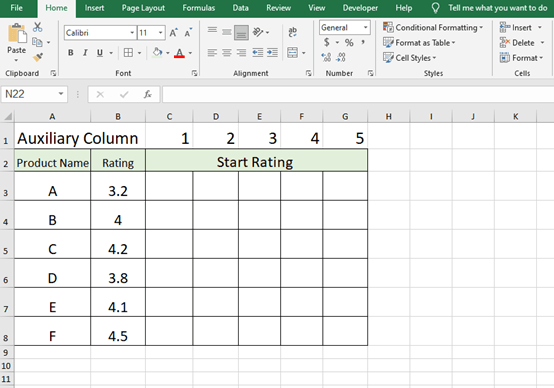This screenshot has height=388, width=554.
Task: Toggle Underline formatting
Action: [x=100, y=53]
